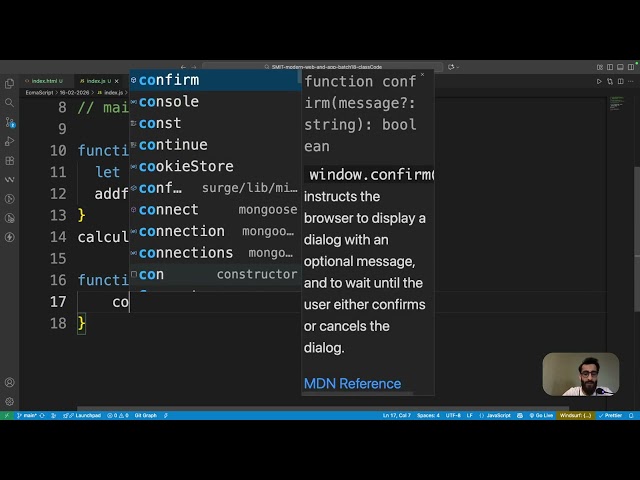This screenshot has width=640, height=480.
Task: Click Ln 17, Col 7 position indicator
Action: point(397,416)
